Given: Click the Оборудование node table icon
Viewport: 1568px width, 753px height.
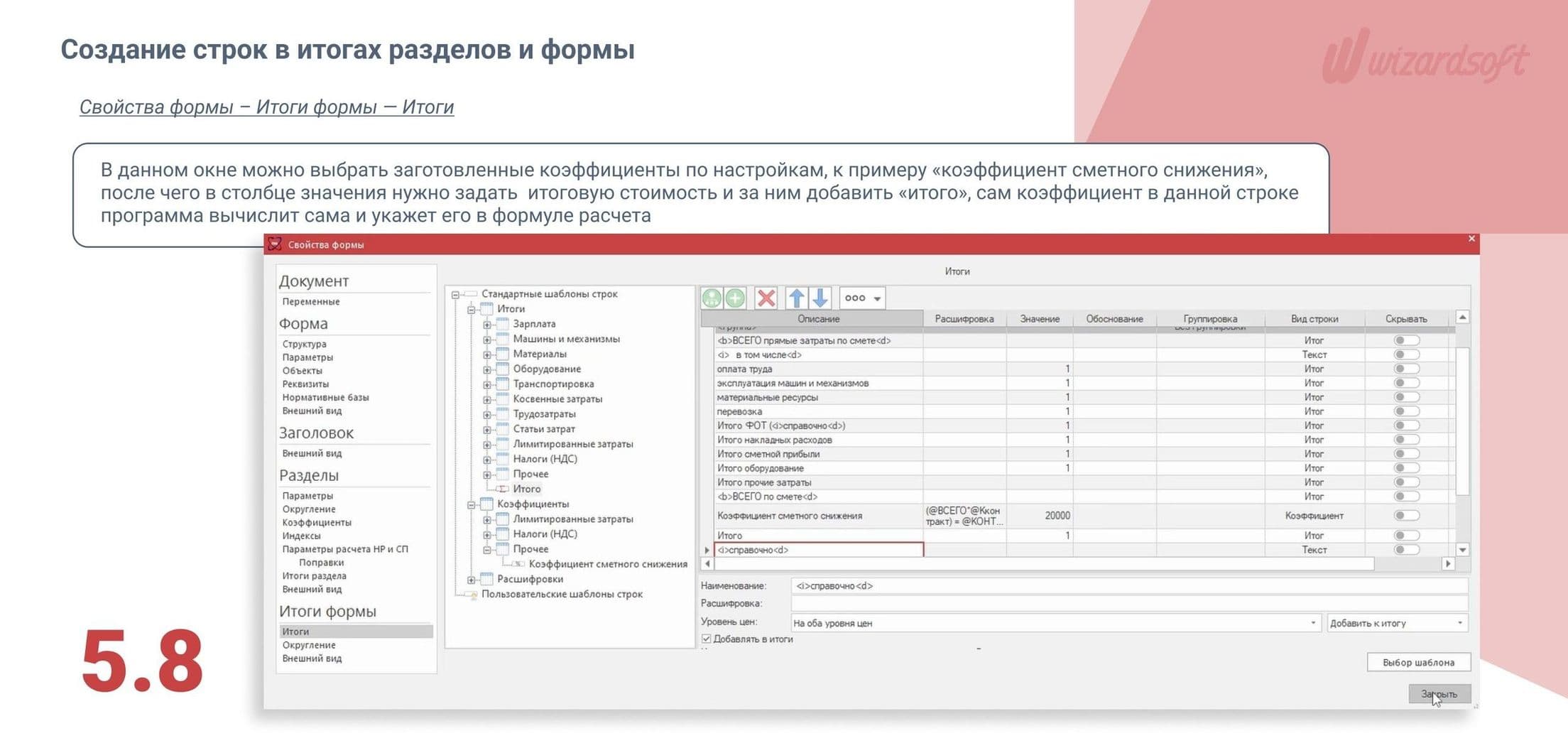Looking at the screenshot, I should click(x=503, y=369).
